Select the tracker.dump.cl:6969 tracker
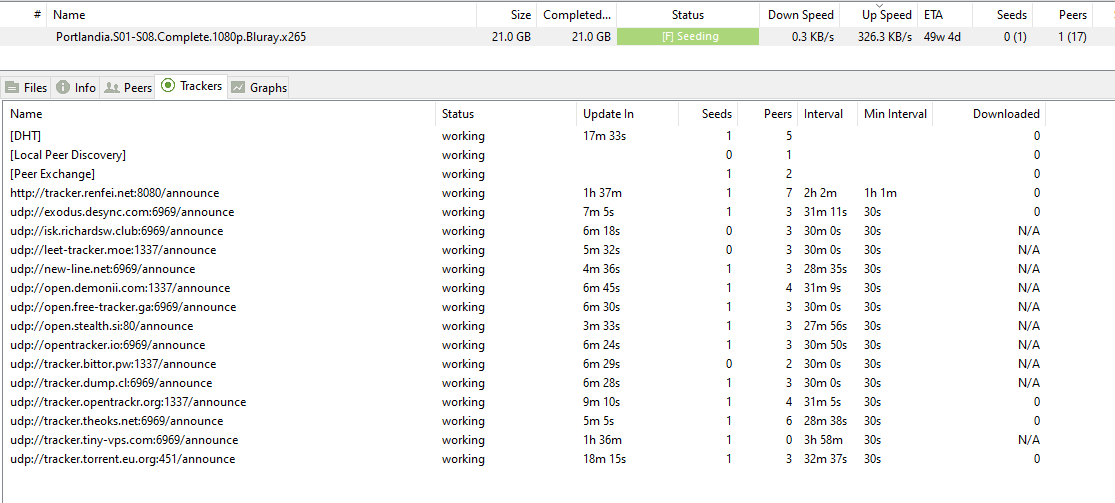This screenshot has width=1115, height=503. click(525, 383)
